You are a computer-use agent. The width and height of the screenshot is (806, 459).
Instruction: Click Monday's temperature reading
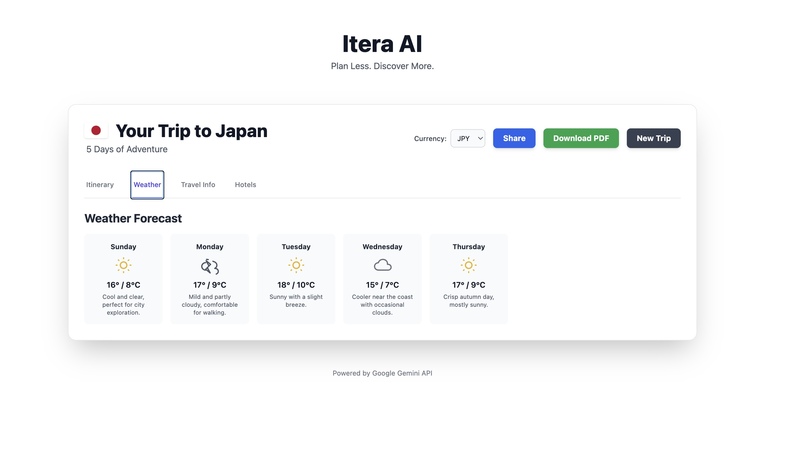210,285
